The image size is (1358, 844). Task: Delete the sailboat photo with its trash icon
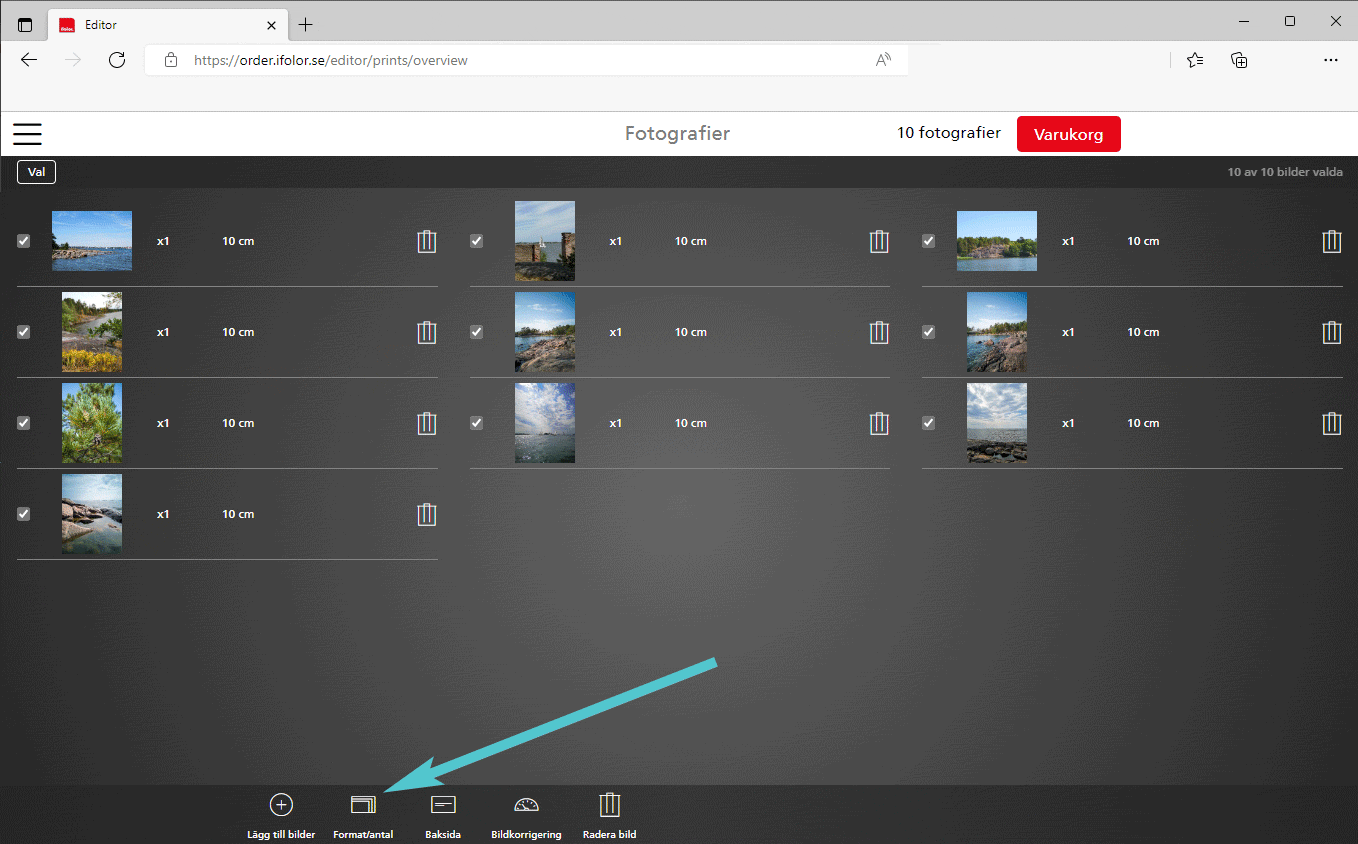click(x=879, y=241)
